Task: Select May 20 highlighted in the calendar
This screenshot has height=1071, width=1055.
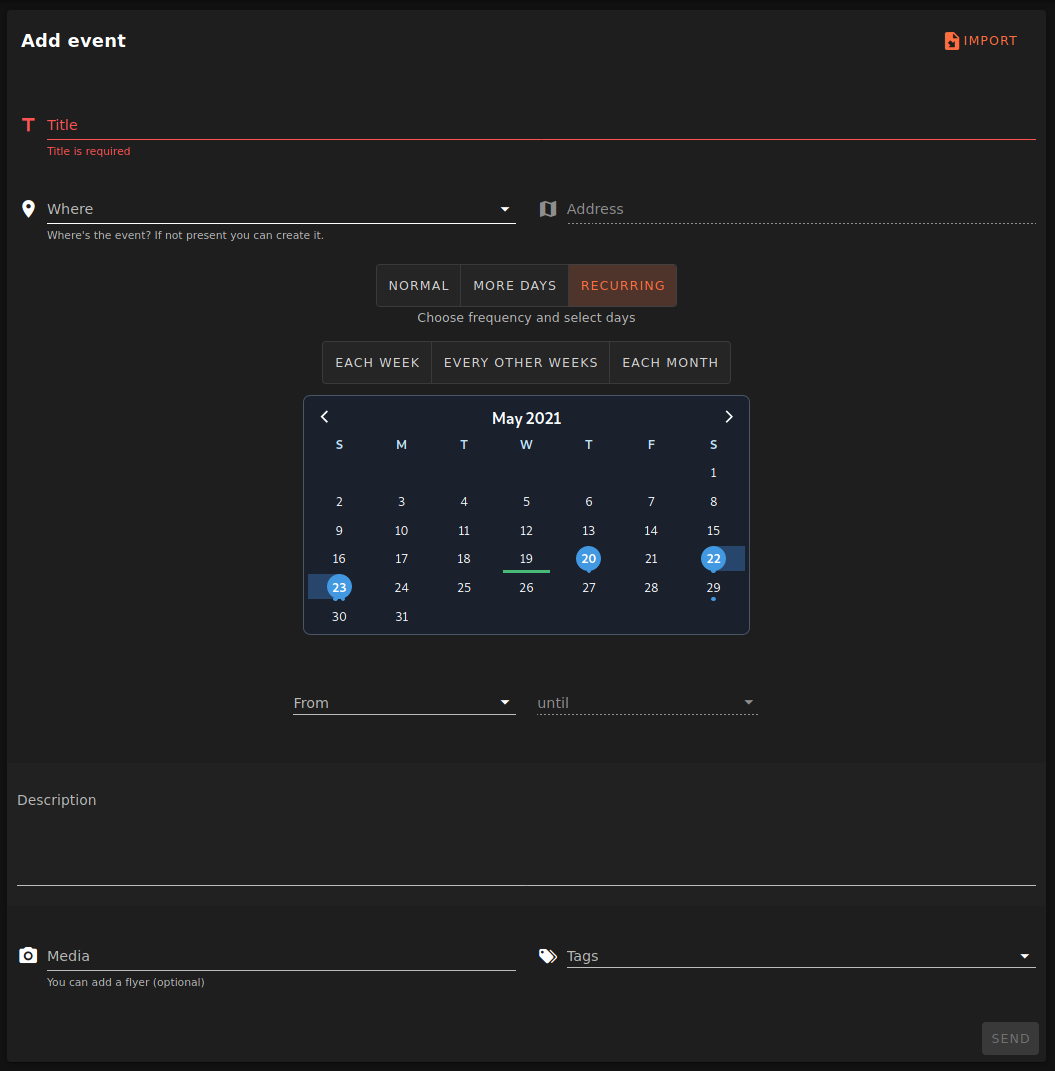Action: (x=589, y=559)
